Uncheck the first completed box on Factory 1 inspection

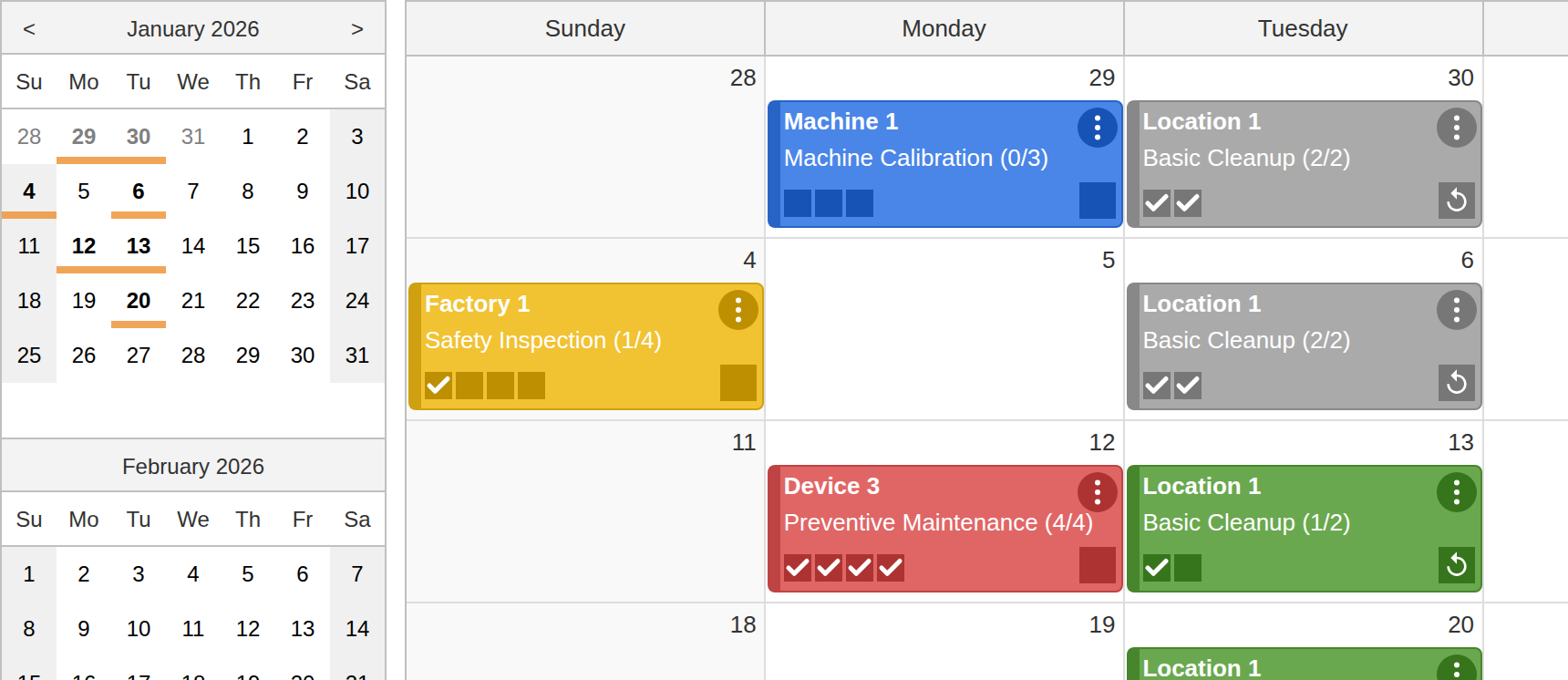pos(438,386)
